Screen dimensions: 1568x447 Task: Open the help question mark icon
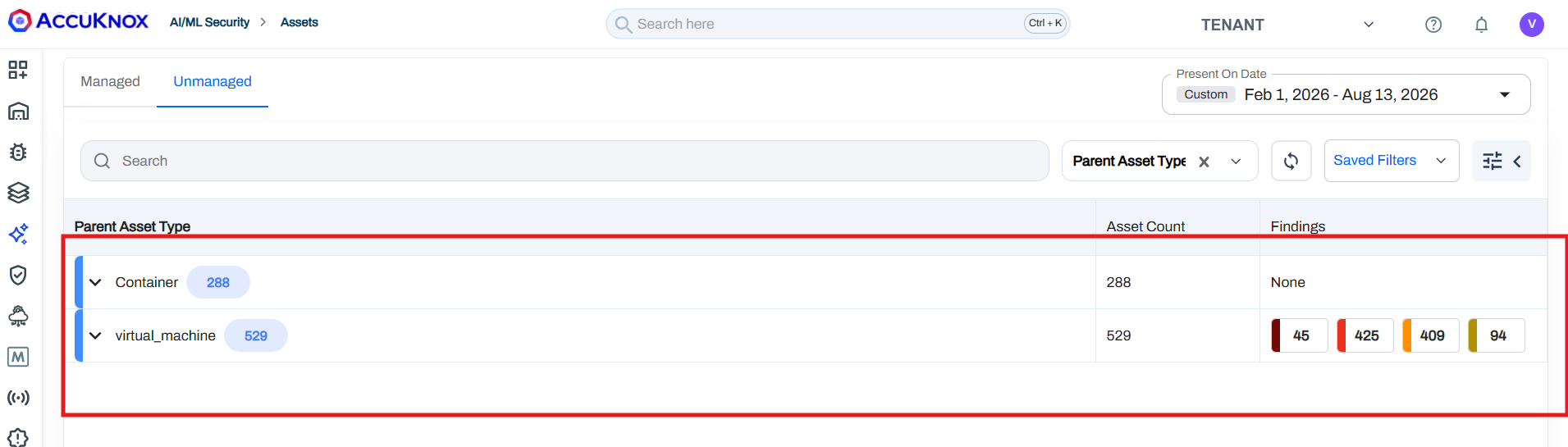[x=1433, y=25]
